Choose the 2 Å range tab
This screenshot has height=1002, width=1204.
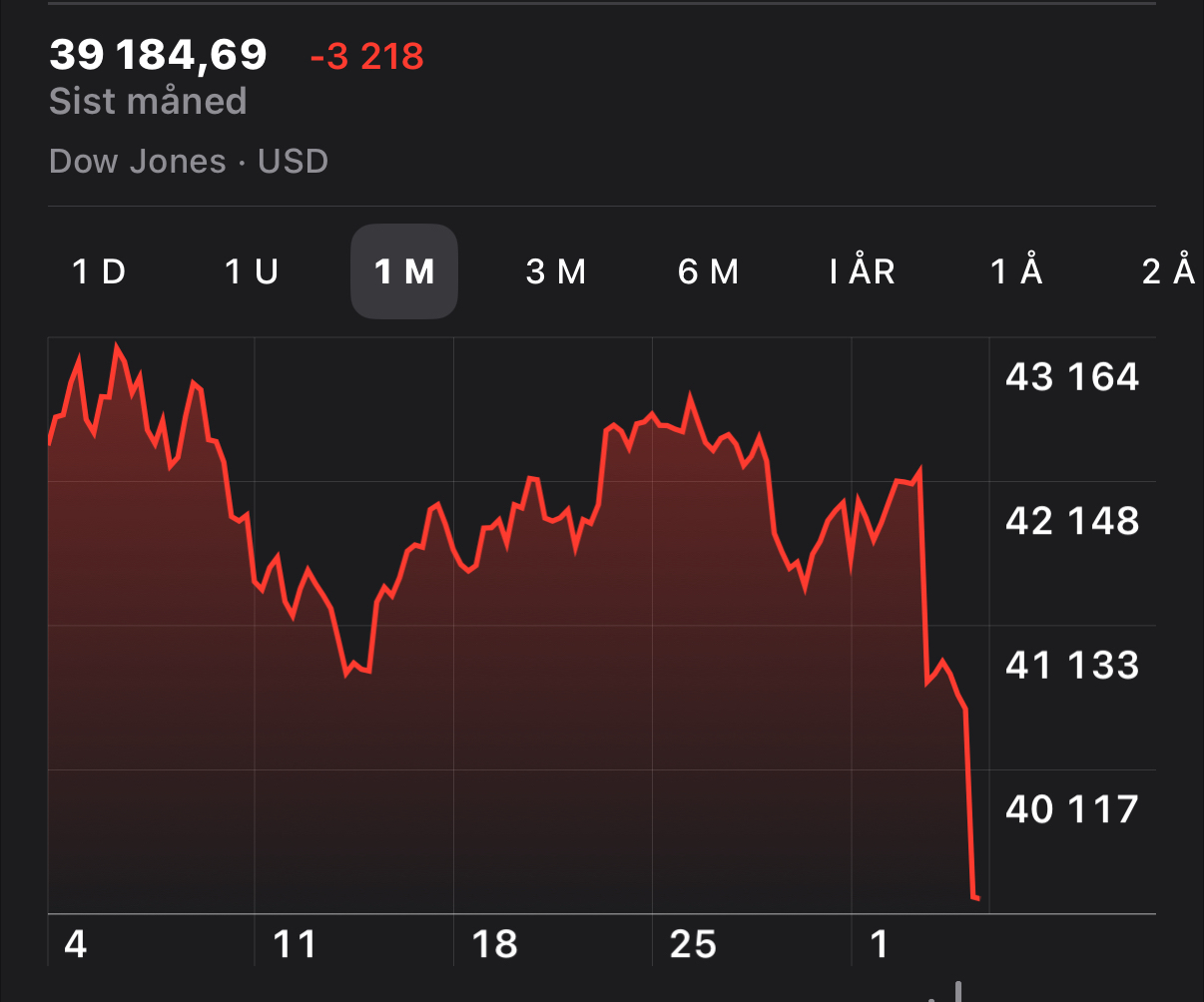coord(1168,271)
